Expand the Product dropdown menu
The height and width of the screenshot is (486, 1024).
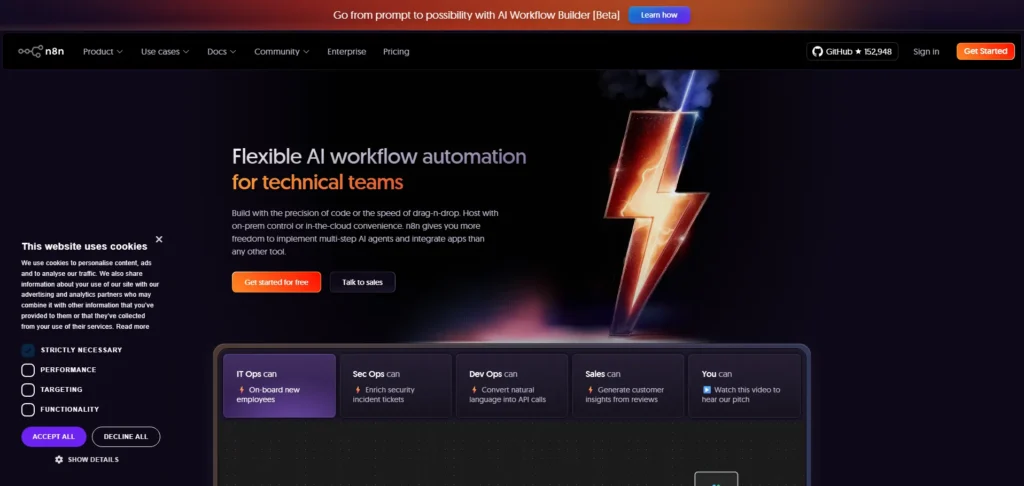[103, 52]
